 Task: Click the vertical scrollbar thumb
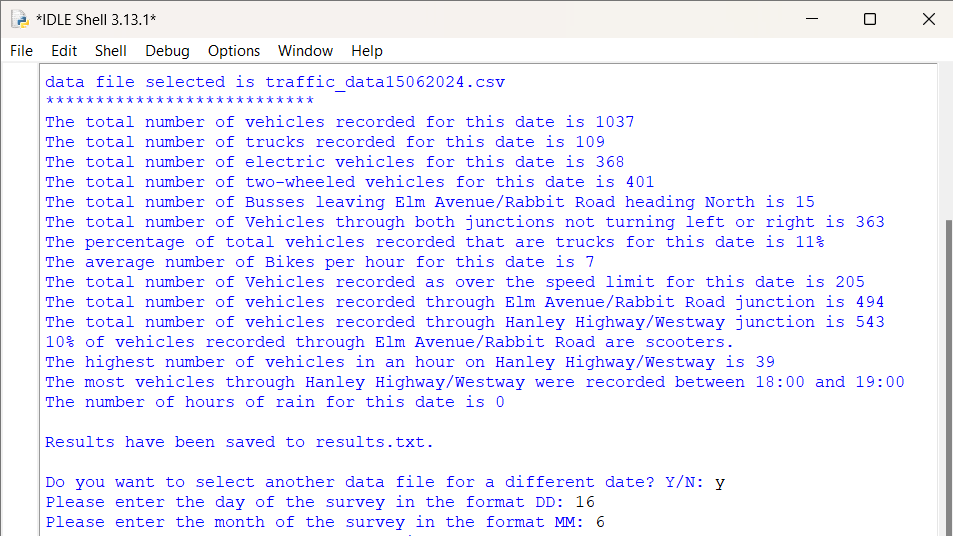click(x=948, y=377)
